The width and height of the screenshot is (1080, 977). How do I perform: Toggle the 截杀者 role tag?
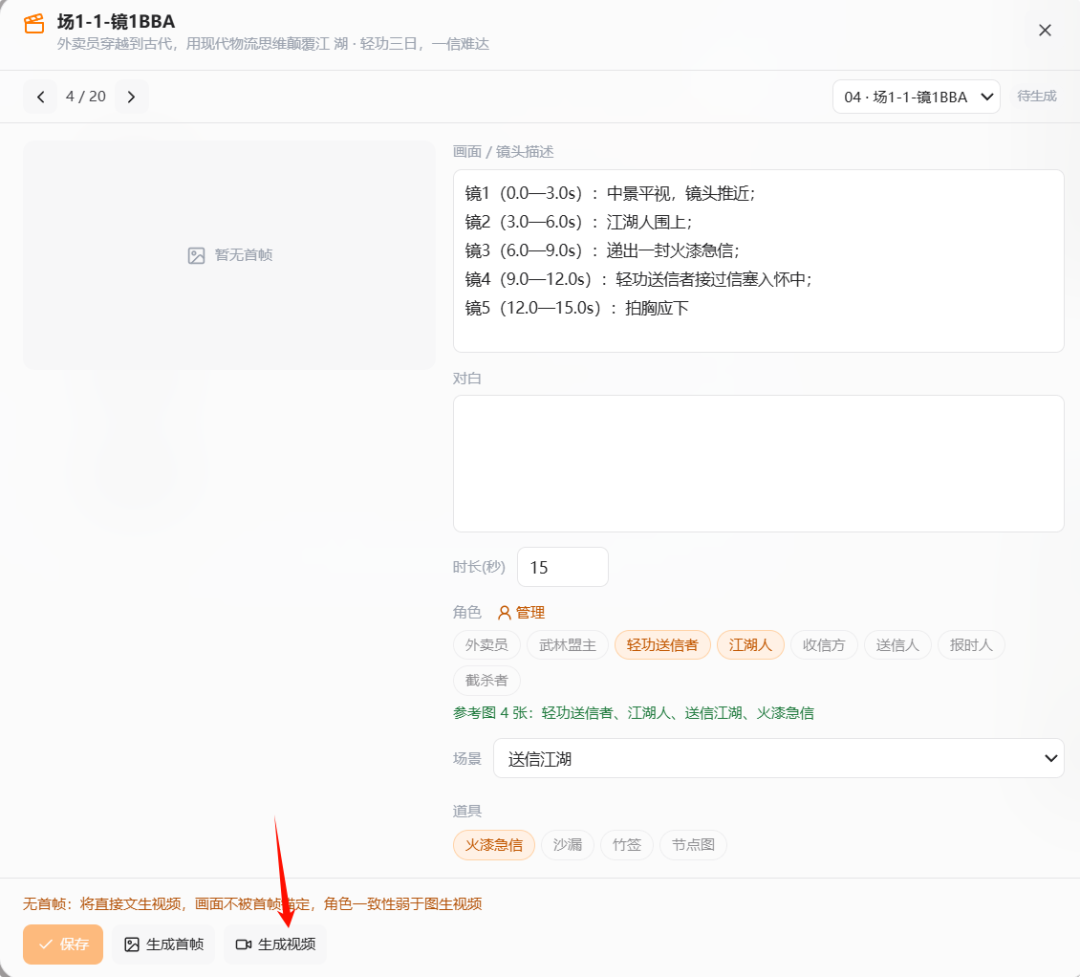click(486, 681)
